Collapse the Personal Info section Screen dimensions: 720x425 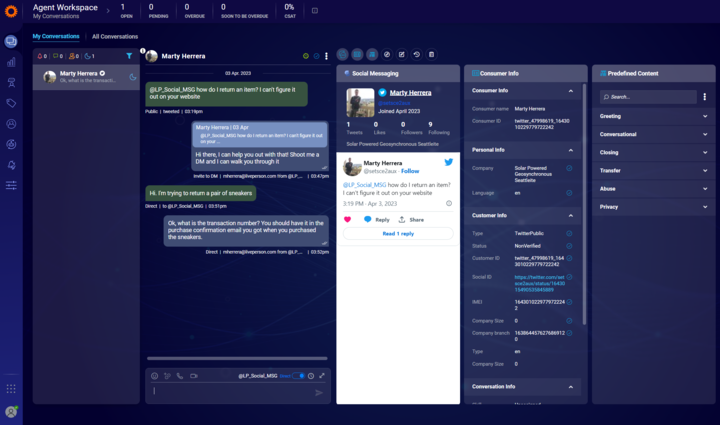[x=570, y=150]
